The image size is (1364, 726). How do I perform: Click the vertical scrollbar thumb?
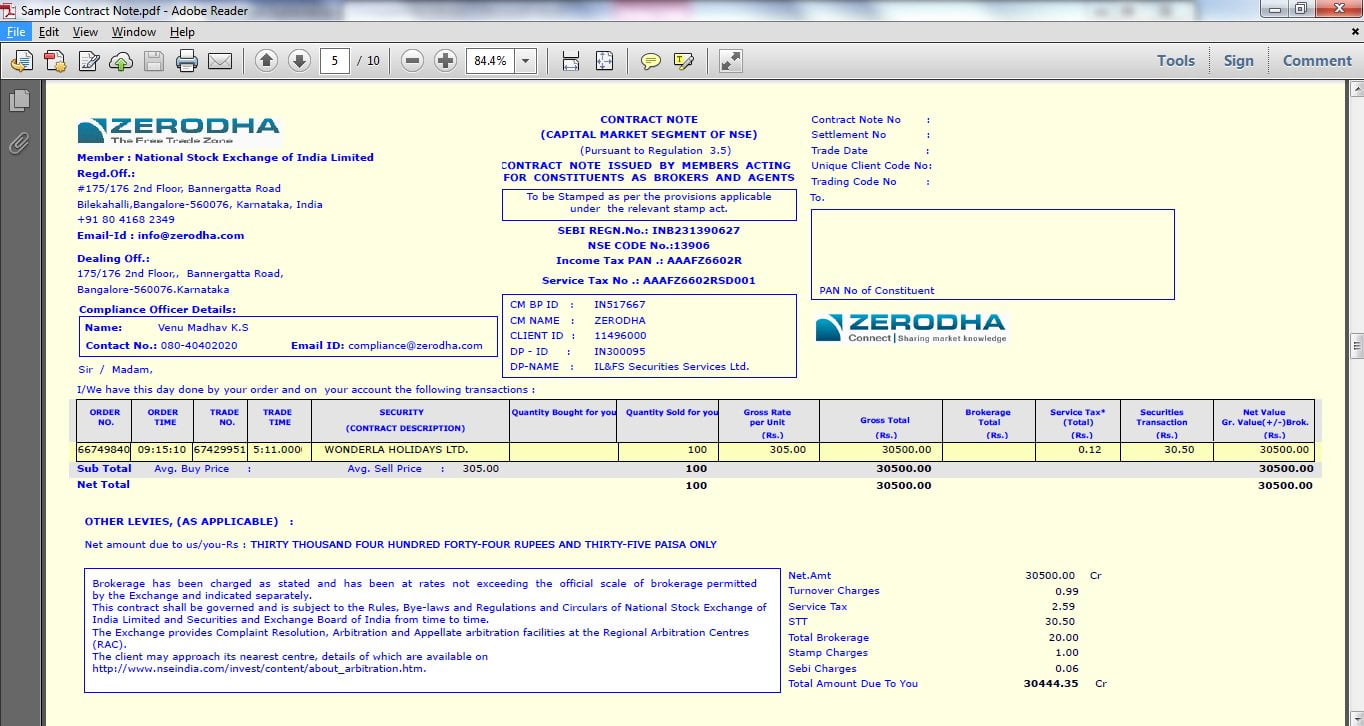1356,344
